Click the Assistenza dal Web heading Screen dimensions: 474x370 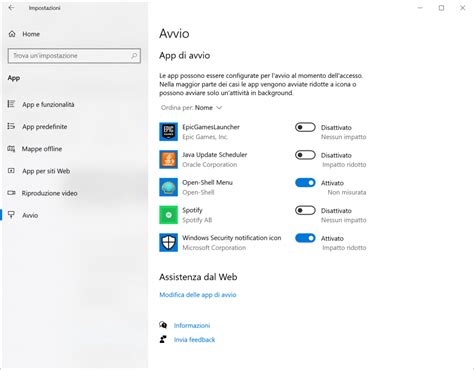tap(198, 277)
